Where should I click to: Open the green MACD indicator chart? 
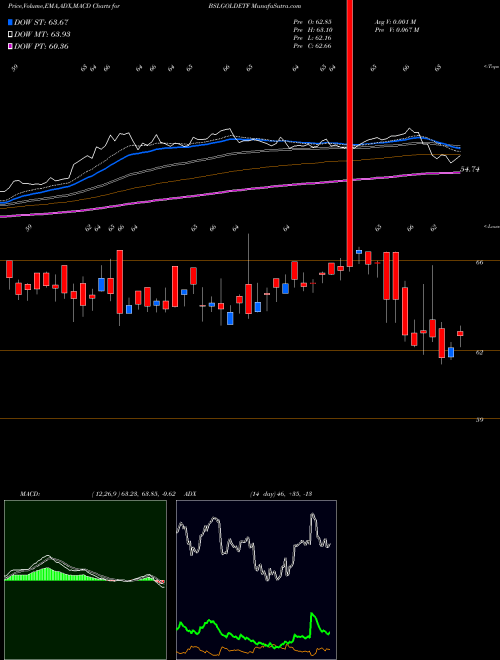[x=85, y=580]
